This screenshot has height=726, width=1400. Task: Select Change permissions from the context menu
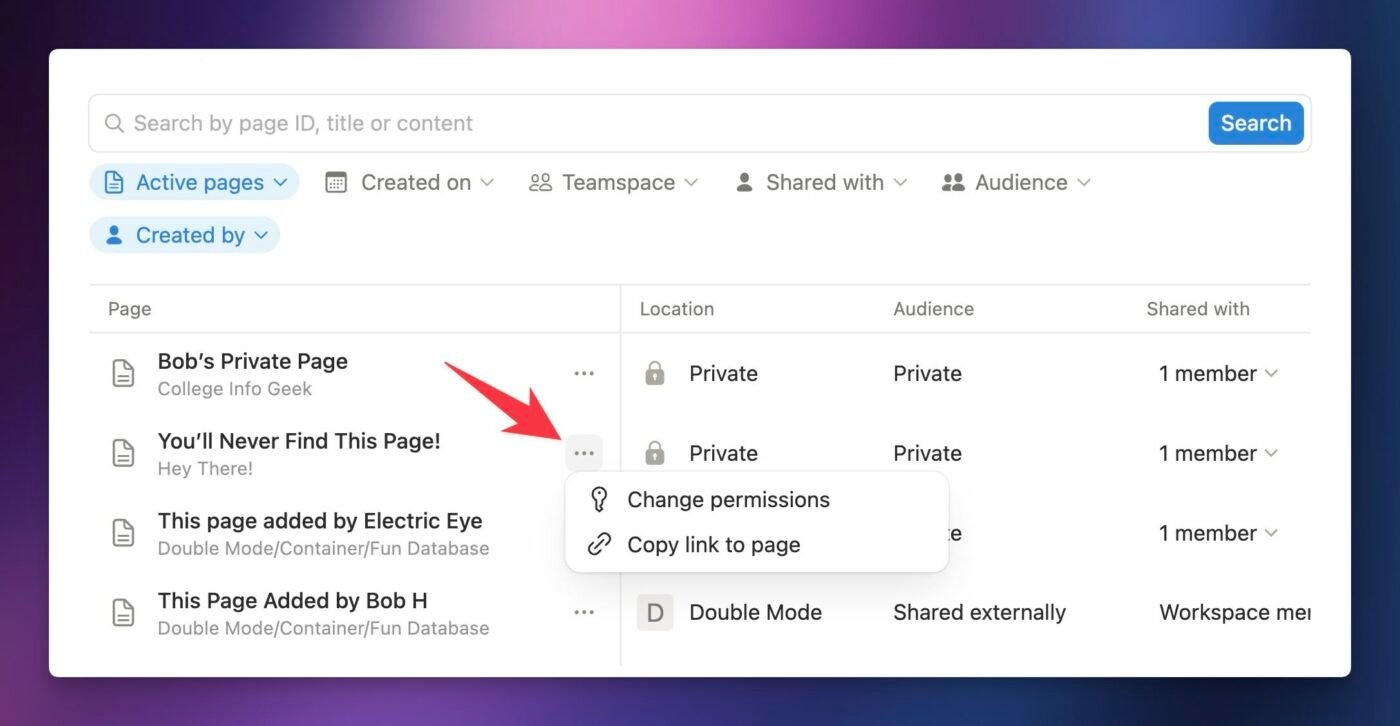[x=728, y=498]
